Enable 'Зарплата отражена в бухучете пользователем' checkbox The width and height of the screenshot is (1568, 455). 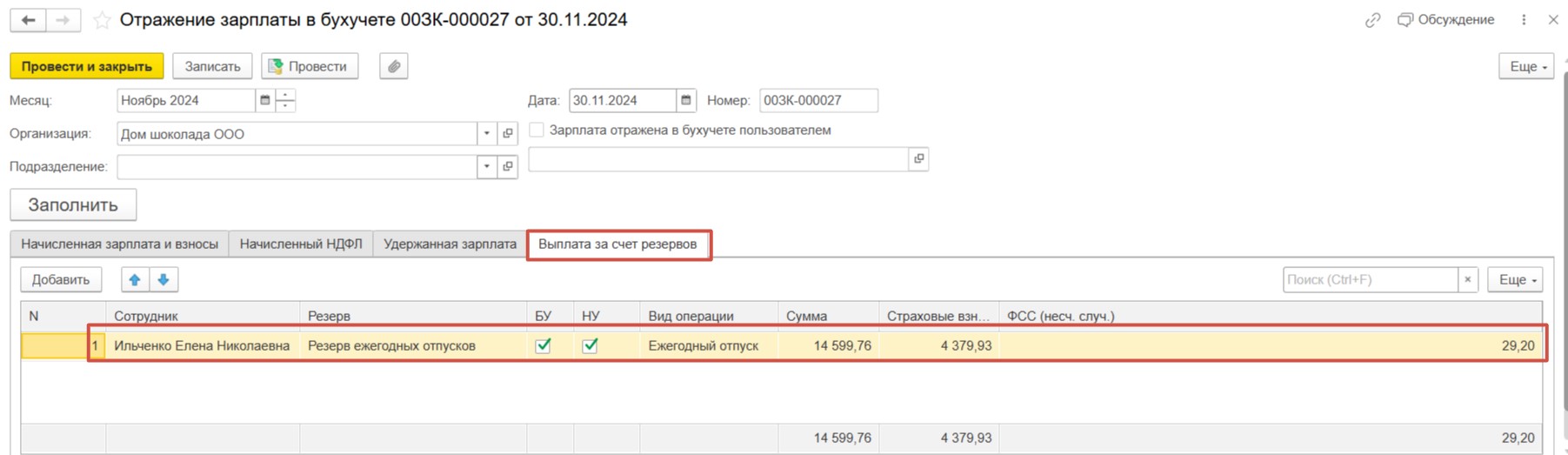pyautogui.click(x=537, y=130)
